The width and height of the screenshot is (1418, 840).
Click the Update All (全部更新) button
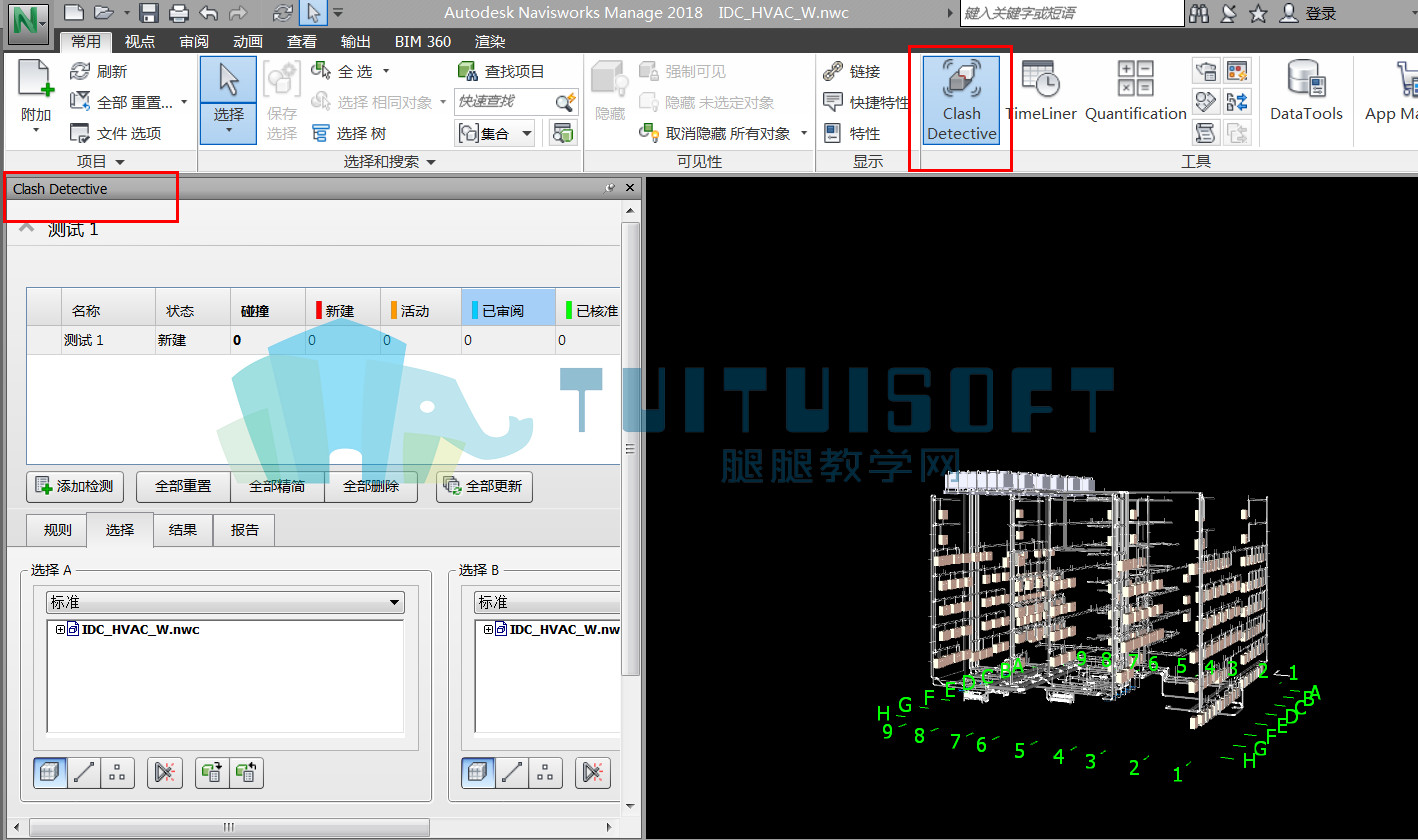click(x=485, y=487)
